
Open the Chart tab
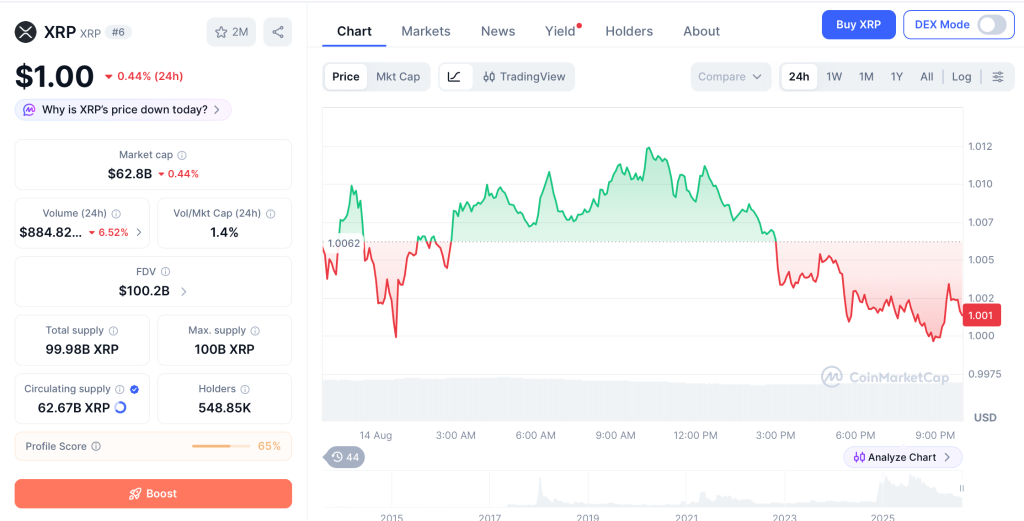click(x=354, y=31)
